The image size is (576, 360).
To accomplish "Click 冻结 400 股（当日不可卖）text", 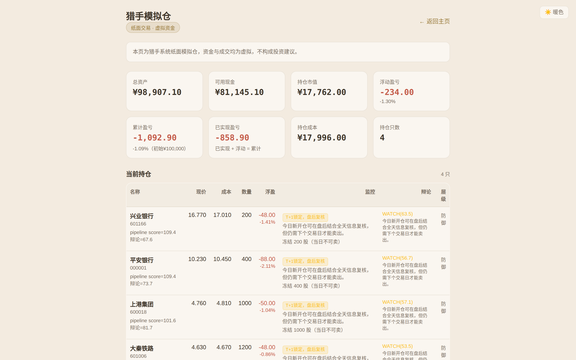I will (311, 286).
